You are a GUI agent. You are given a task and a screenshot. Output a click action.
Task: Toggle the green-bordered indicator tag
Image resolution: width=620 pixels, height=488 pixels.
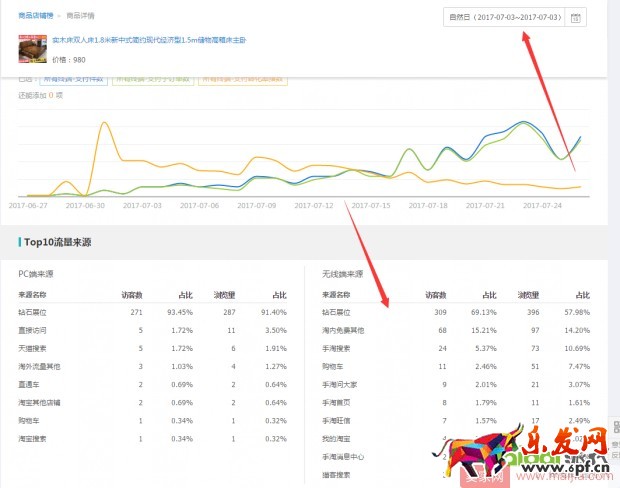153,79
